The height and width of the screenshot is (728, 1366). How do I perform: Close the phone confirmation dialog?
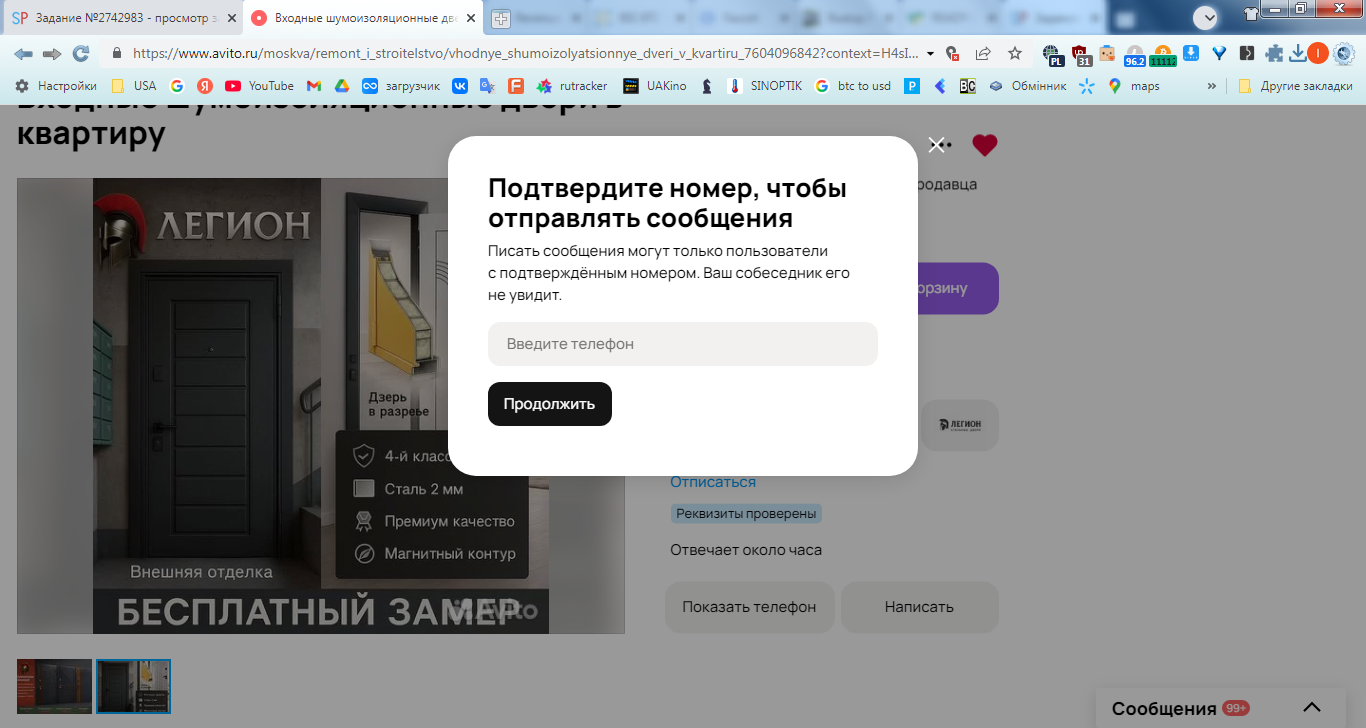click(936, 145)
